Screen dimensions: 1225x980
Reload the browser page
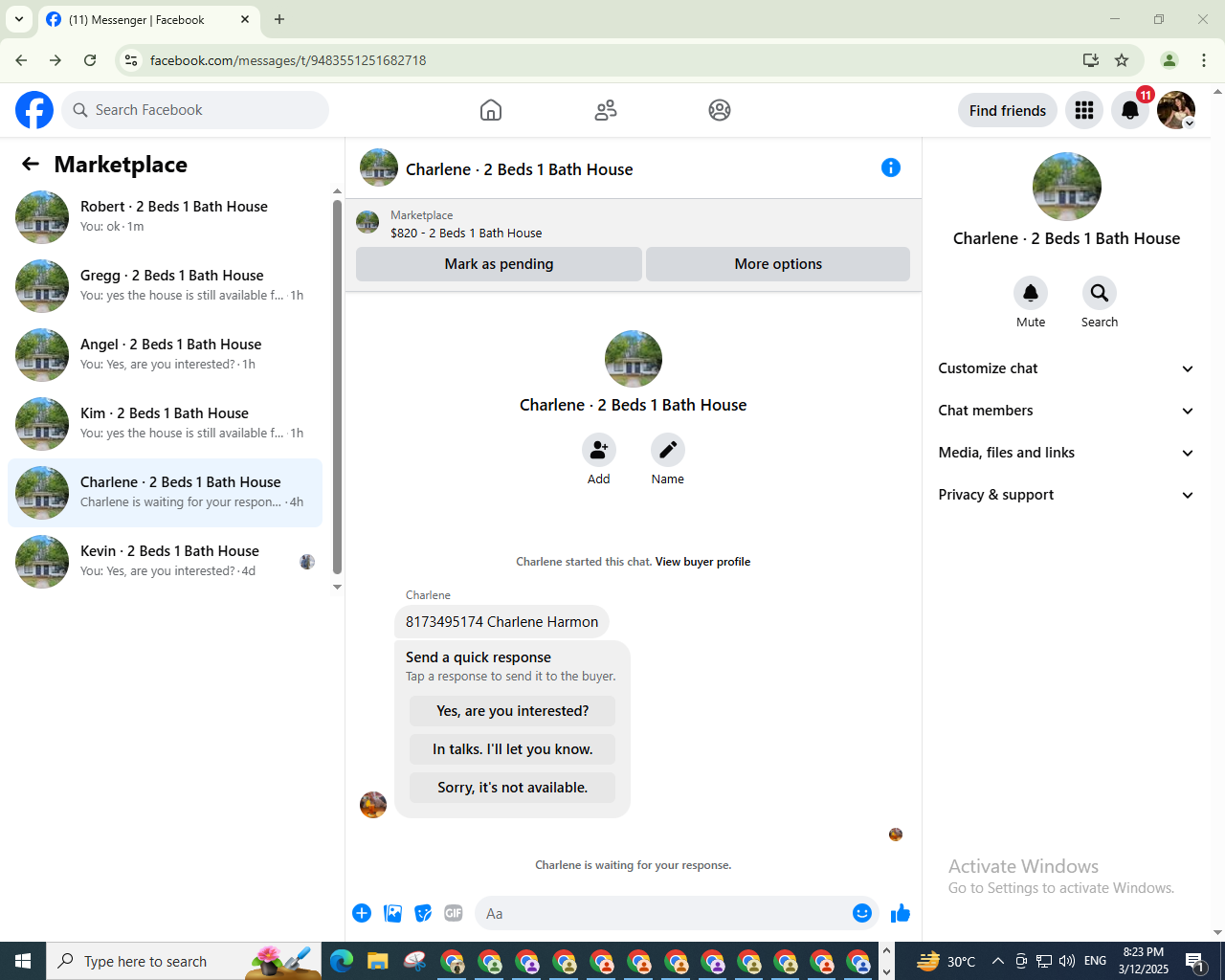point(90,60)
